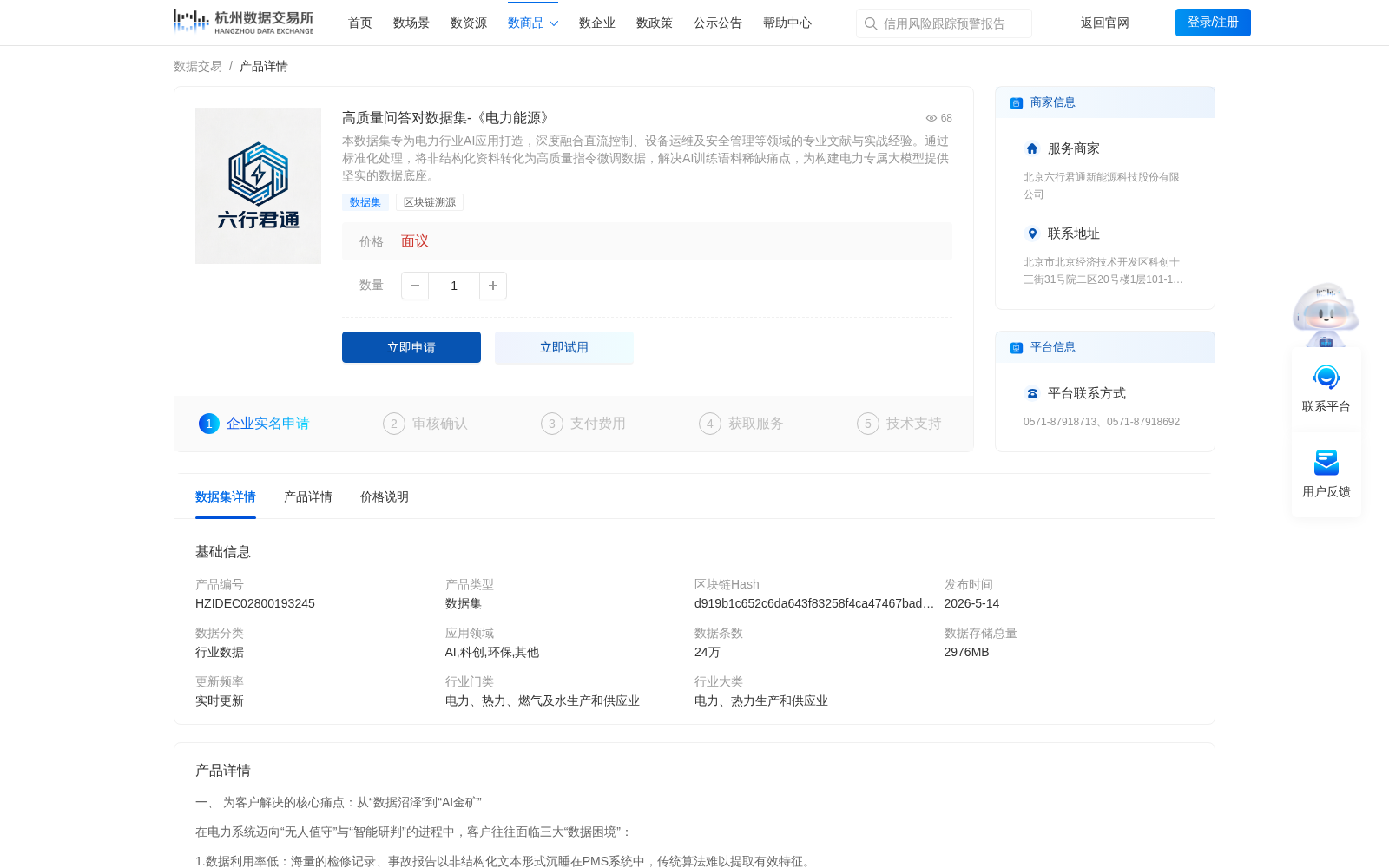Click product number HZIDEC02800193245
This screenshot has width=1389, height=868.
(x=255, y=604)
